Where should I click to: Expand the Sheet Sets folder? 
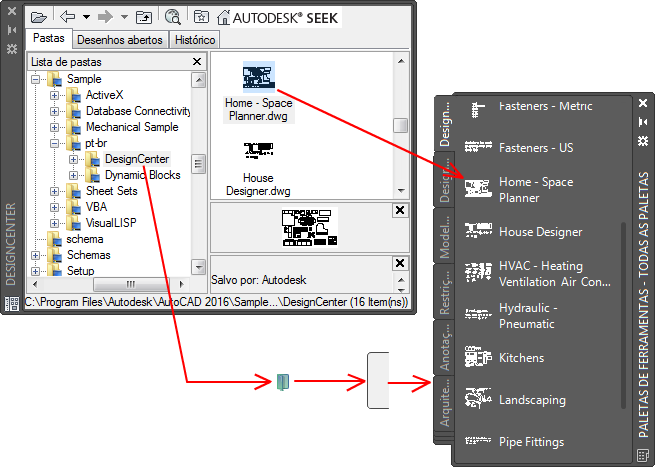pyautogui.click(x=54, y=191)
